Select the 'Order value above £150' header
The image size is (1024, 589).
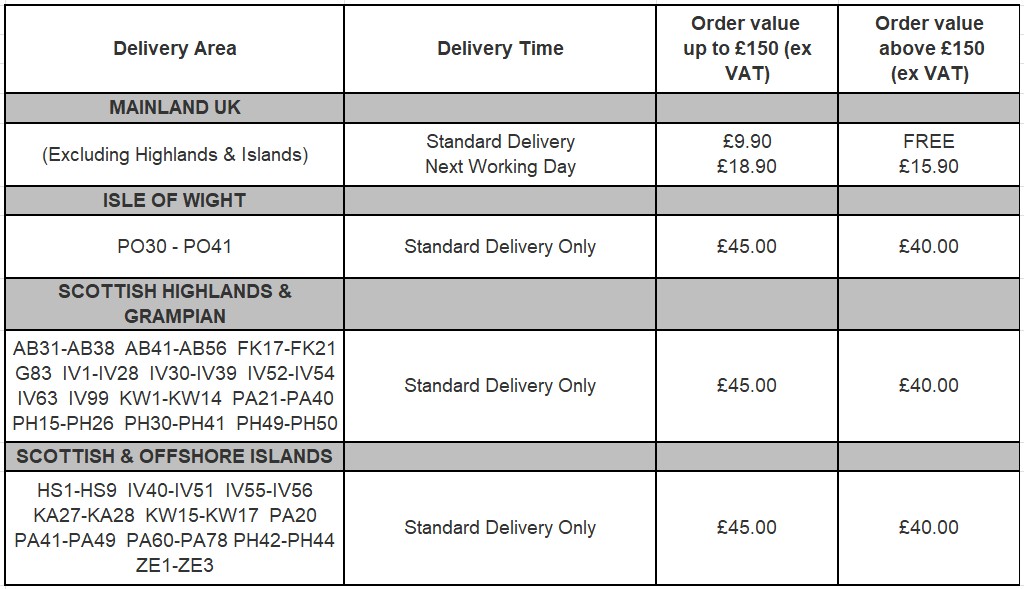929,49
